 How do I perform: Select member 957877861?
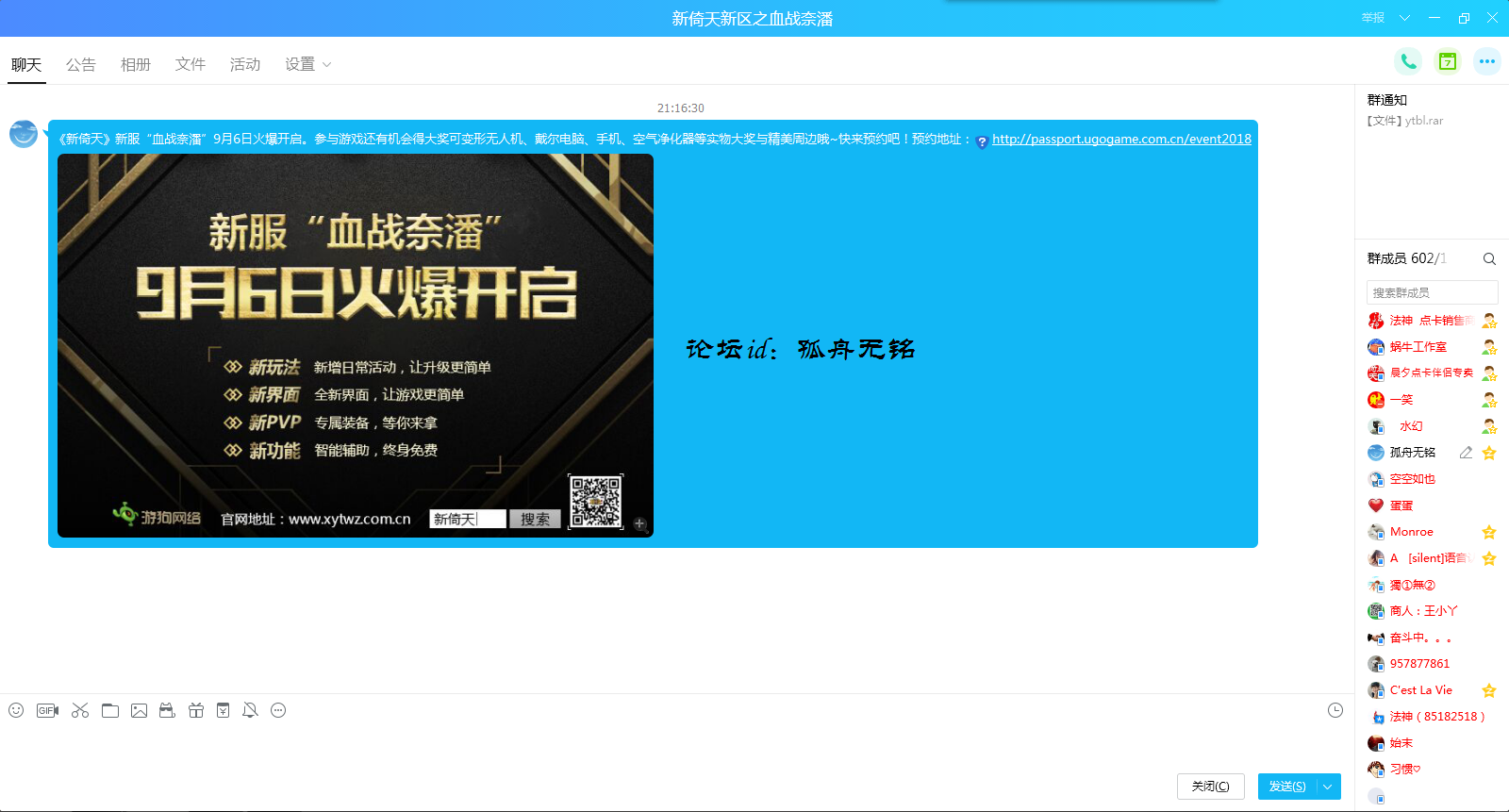pos(1432,664)
